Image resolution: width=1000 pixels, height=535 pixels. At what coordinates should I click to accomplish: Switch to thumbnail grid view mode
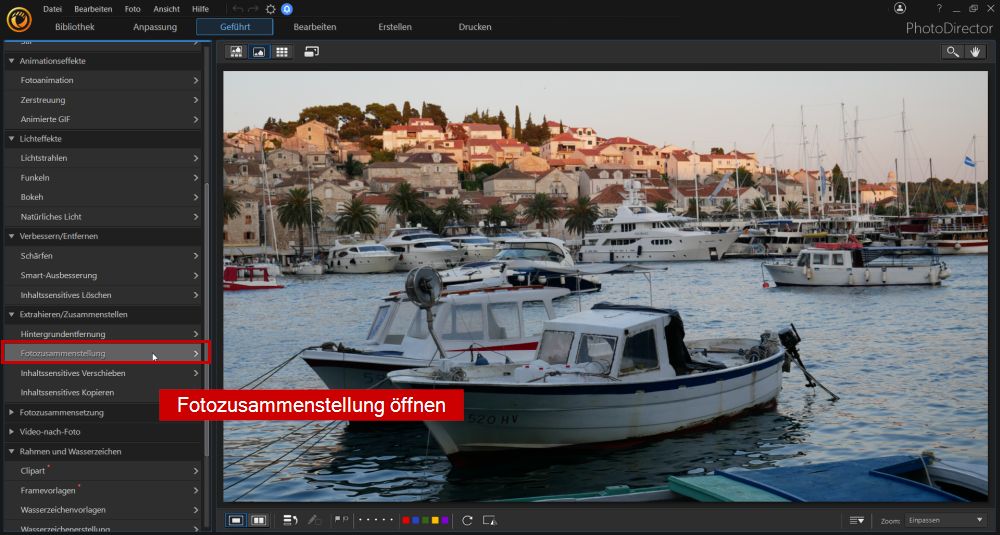(x=282, y=51)
